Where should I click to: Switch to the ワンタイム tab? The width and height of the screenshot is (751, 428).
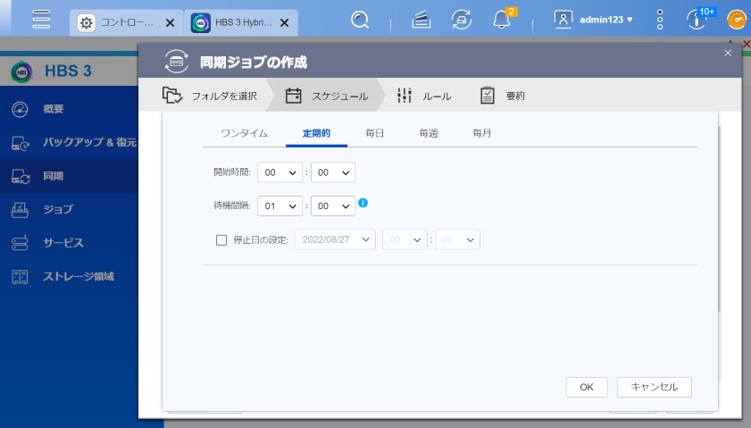tap(244, 133)
